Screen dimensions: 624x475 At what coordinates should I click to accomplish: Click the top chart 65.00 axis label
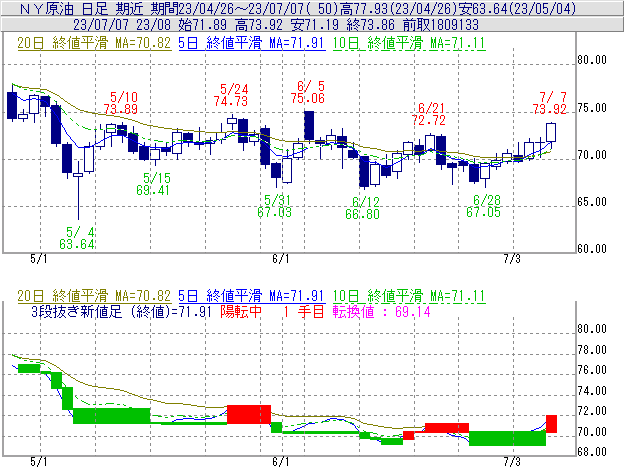[592, 202]
